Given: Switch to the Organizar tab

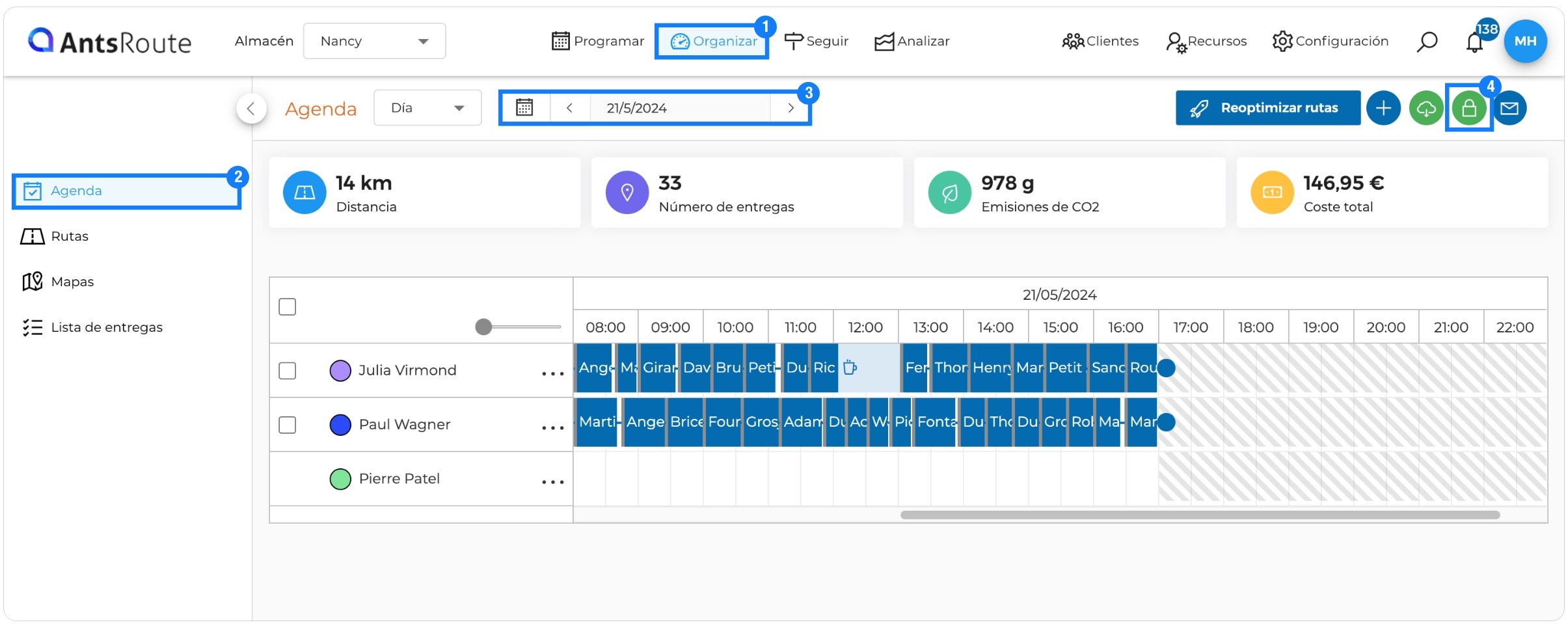Looking at the screenshot, I should click(x=713, y=41).
